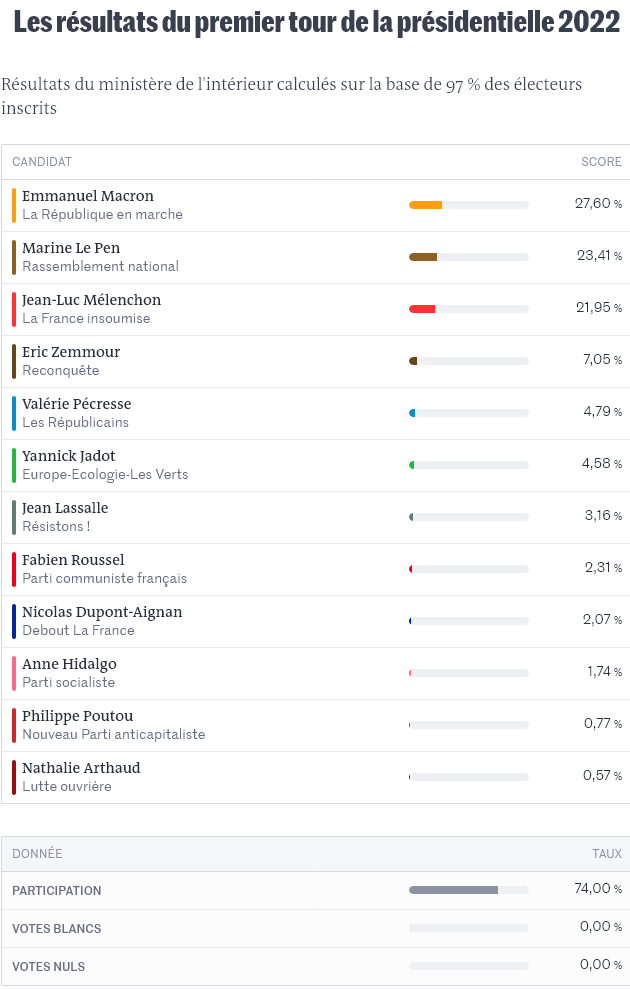This screenshot has height=989, width=630.
Task: Click the Nathalie Arthaud candidate name
Action: click(81, 768)
